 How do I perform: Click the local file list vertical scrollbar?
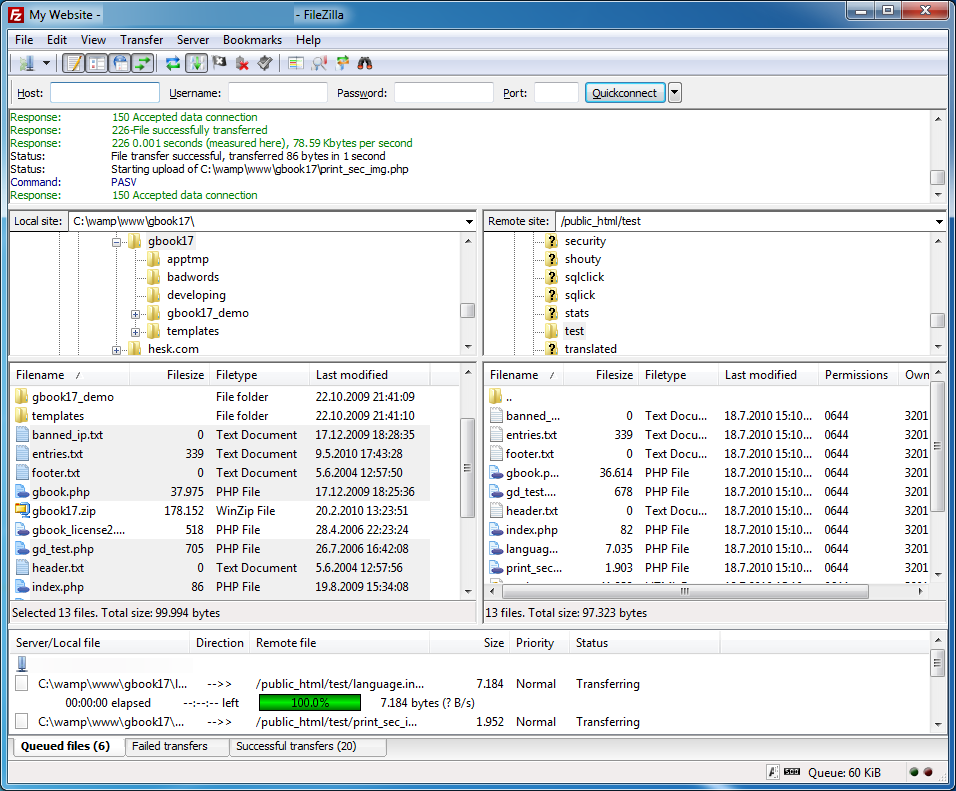click(467, 468)
